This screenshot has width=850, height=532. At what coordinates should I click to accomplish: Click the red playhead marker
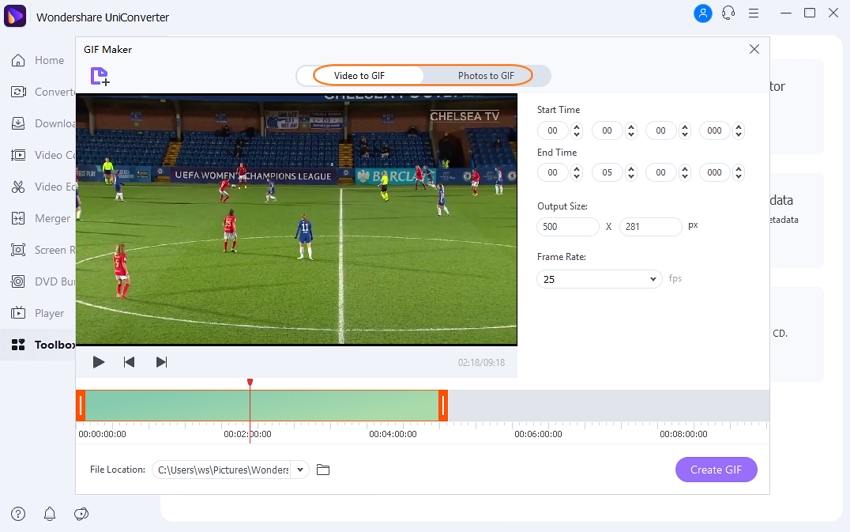(250, 383)
